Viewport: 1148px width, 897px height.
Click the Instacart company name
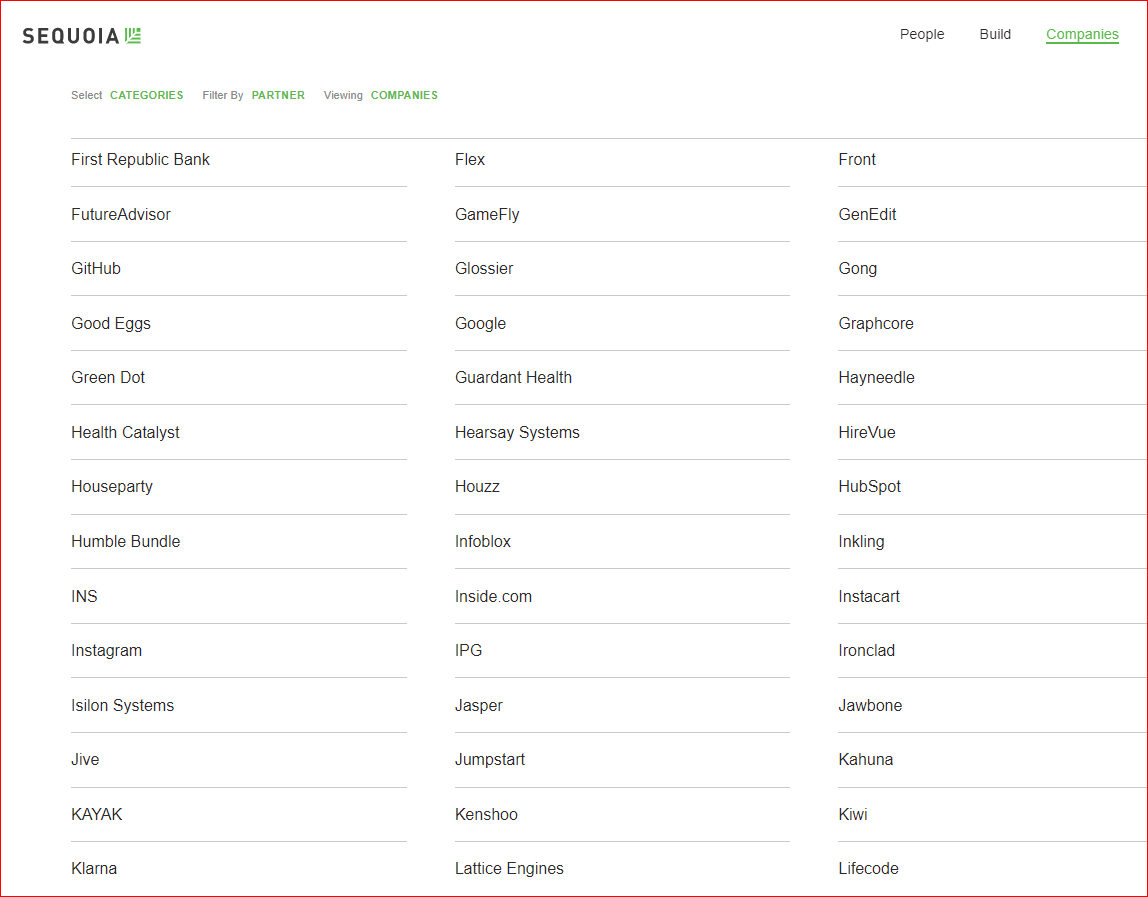coord(869,597)
